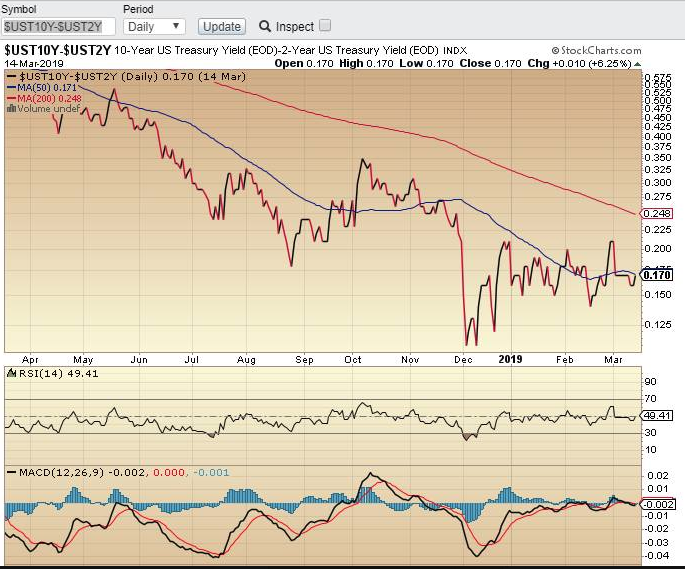Click the 14-Mar-2019 date text

(34, 63)
